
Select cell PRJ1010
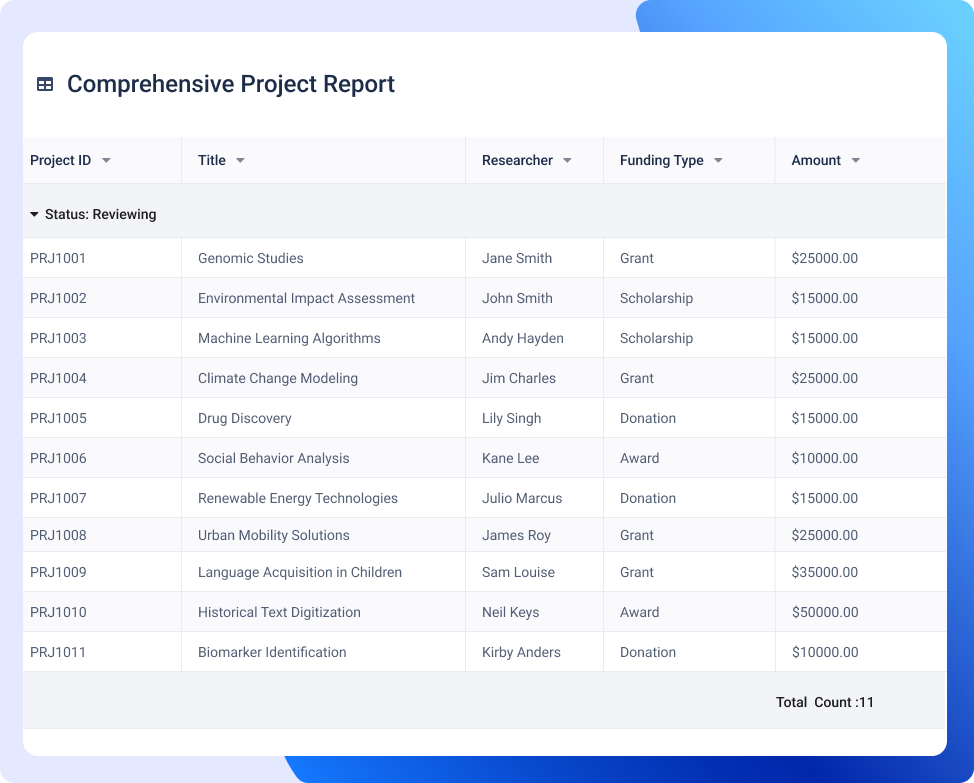coord(58,612)
